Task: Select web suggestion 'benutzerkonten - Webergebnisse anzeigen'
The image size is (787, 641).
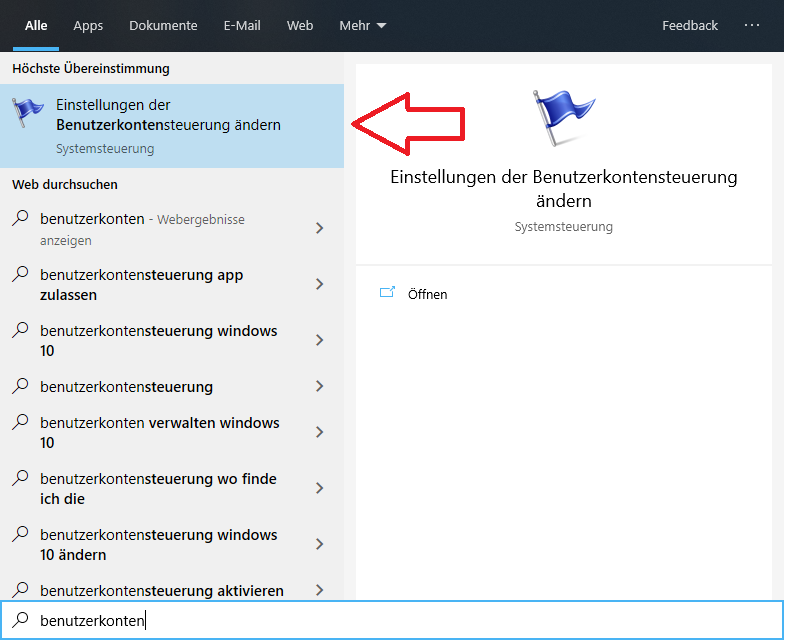Action: tap(172, 229)
